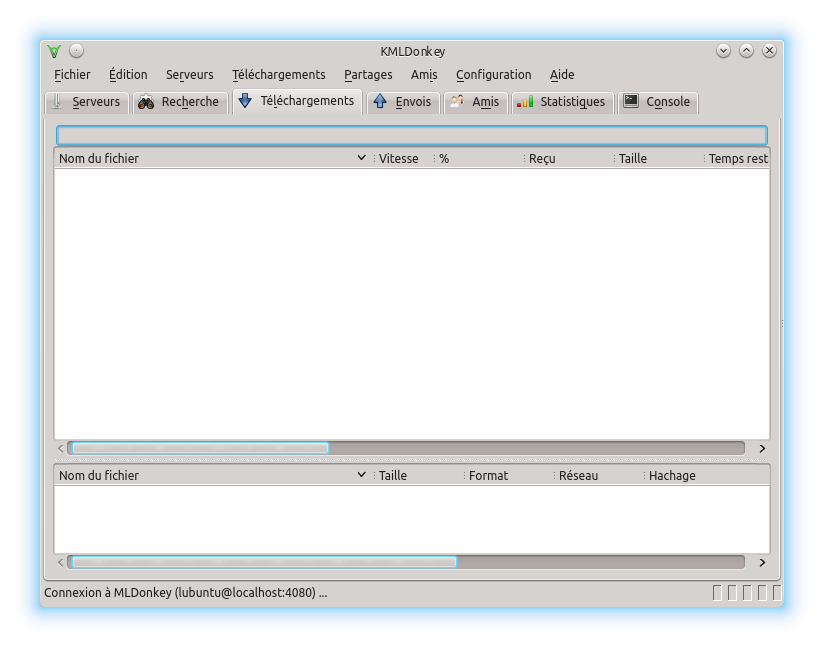Switch to the Statistiques tab
The image size is (824, 647).
click(562, 102)
